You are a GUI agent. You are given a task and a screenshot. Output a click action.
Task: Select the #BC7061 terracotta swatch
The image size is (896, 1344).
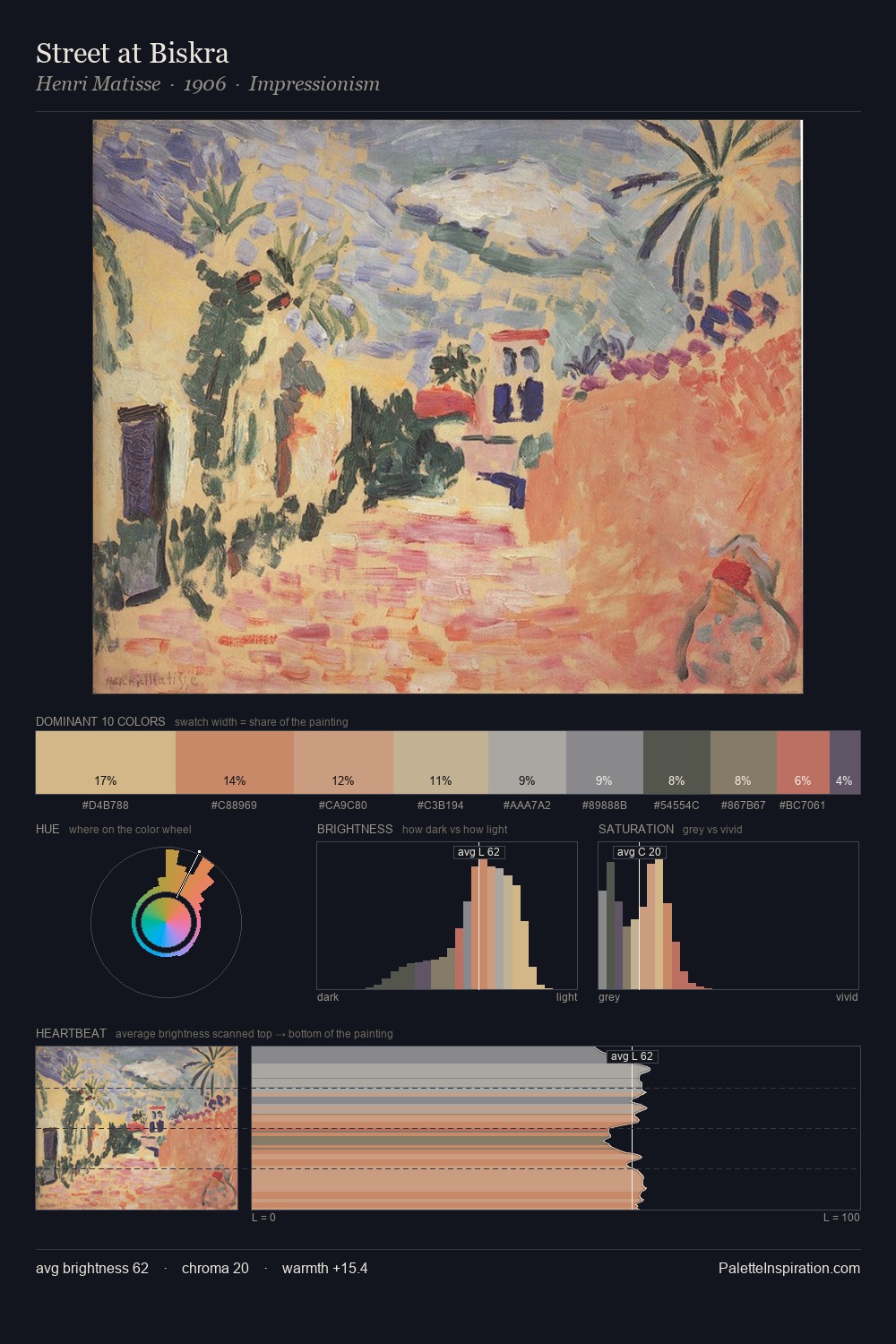point(803,762)
